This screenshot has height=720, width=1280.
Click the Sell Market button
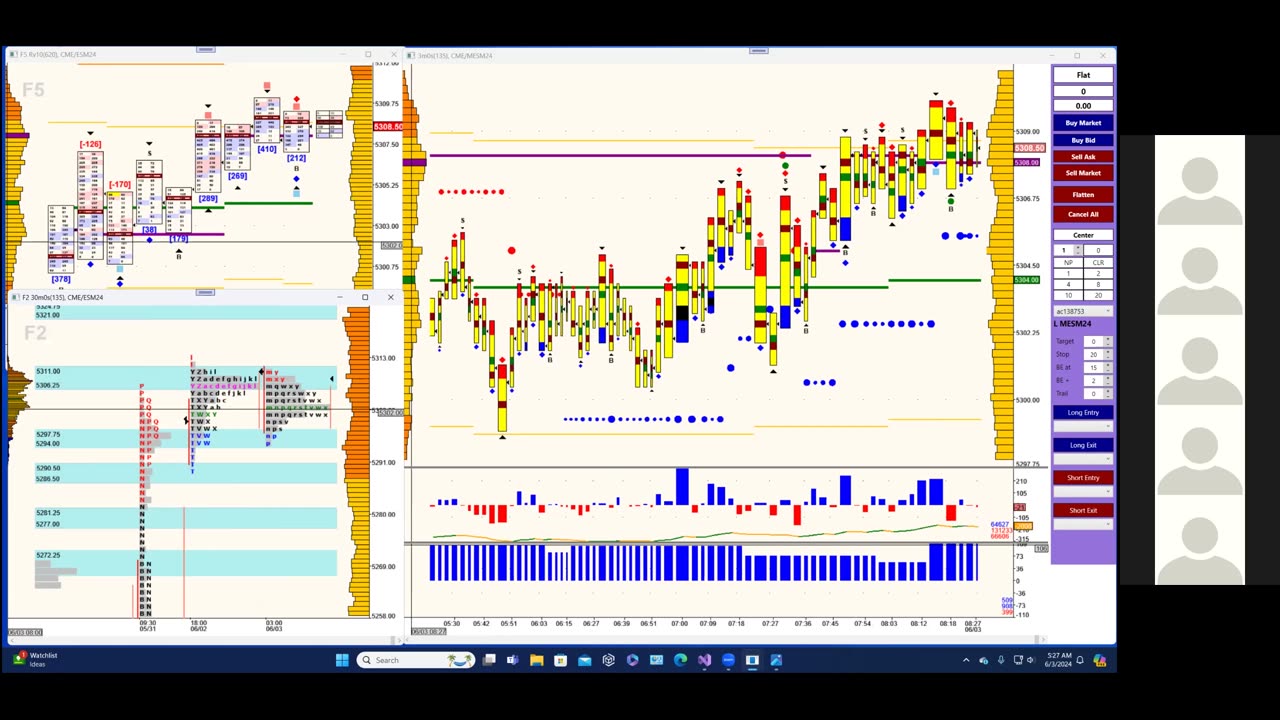click(1083, 173)
